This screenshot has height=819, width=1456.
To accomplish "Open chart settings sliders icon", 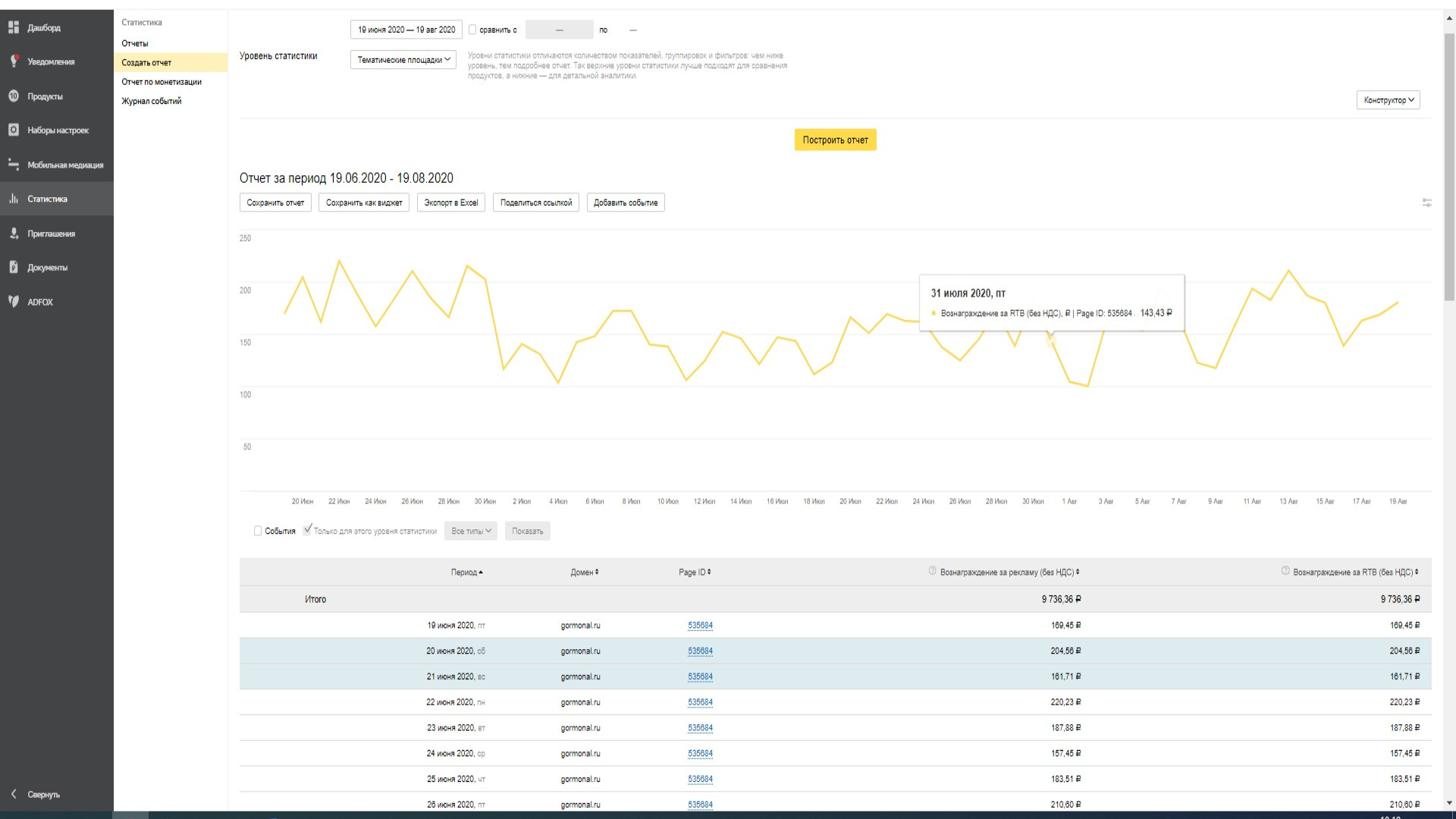I will click(x=1426, y=202).
